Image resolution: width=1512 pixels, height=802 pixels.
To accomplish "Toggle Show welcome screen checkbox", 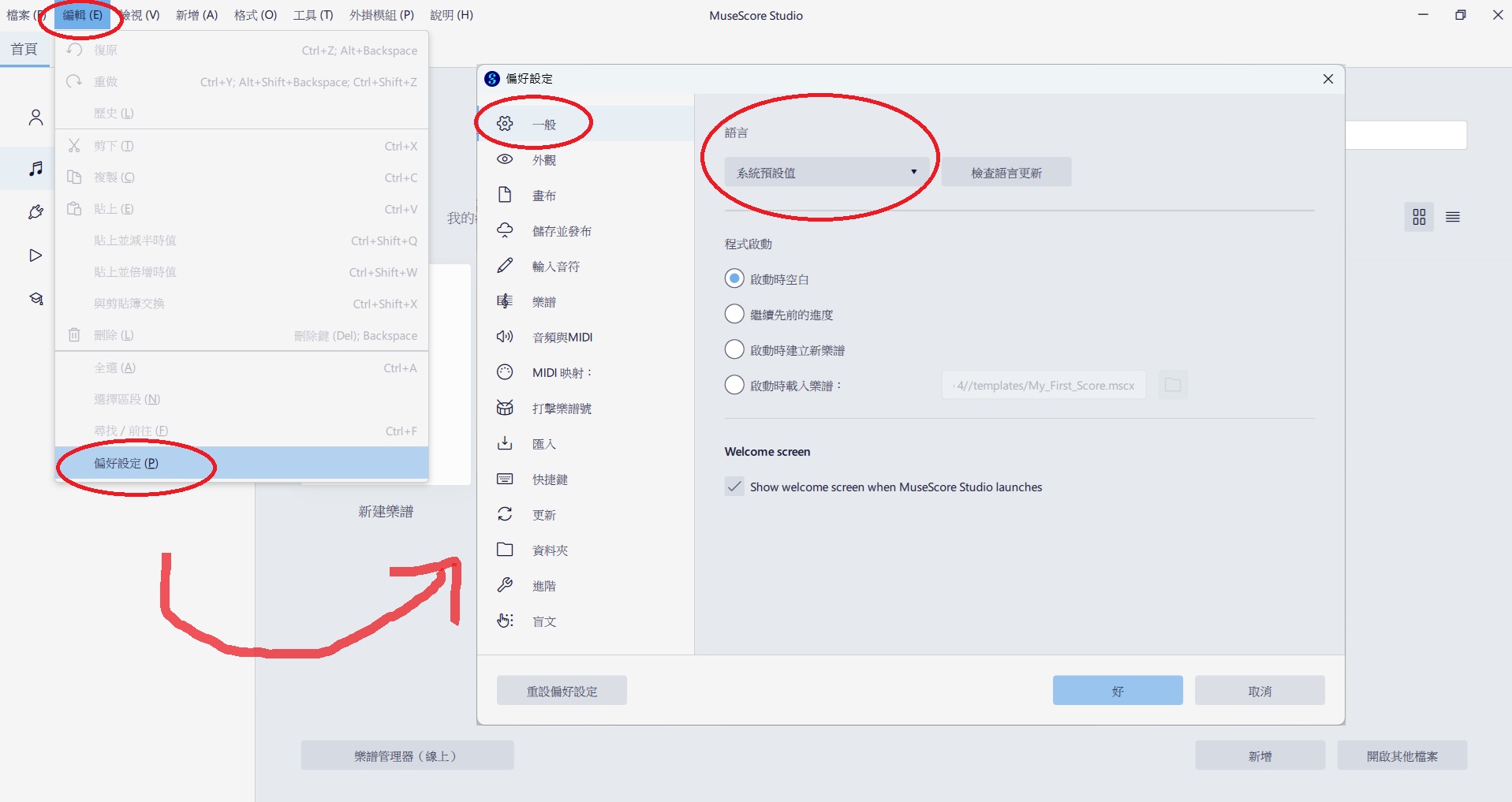I will [734, 487].
